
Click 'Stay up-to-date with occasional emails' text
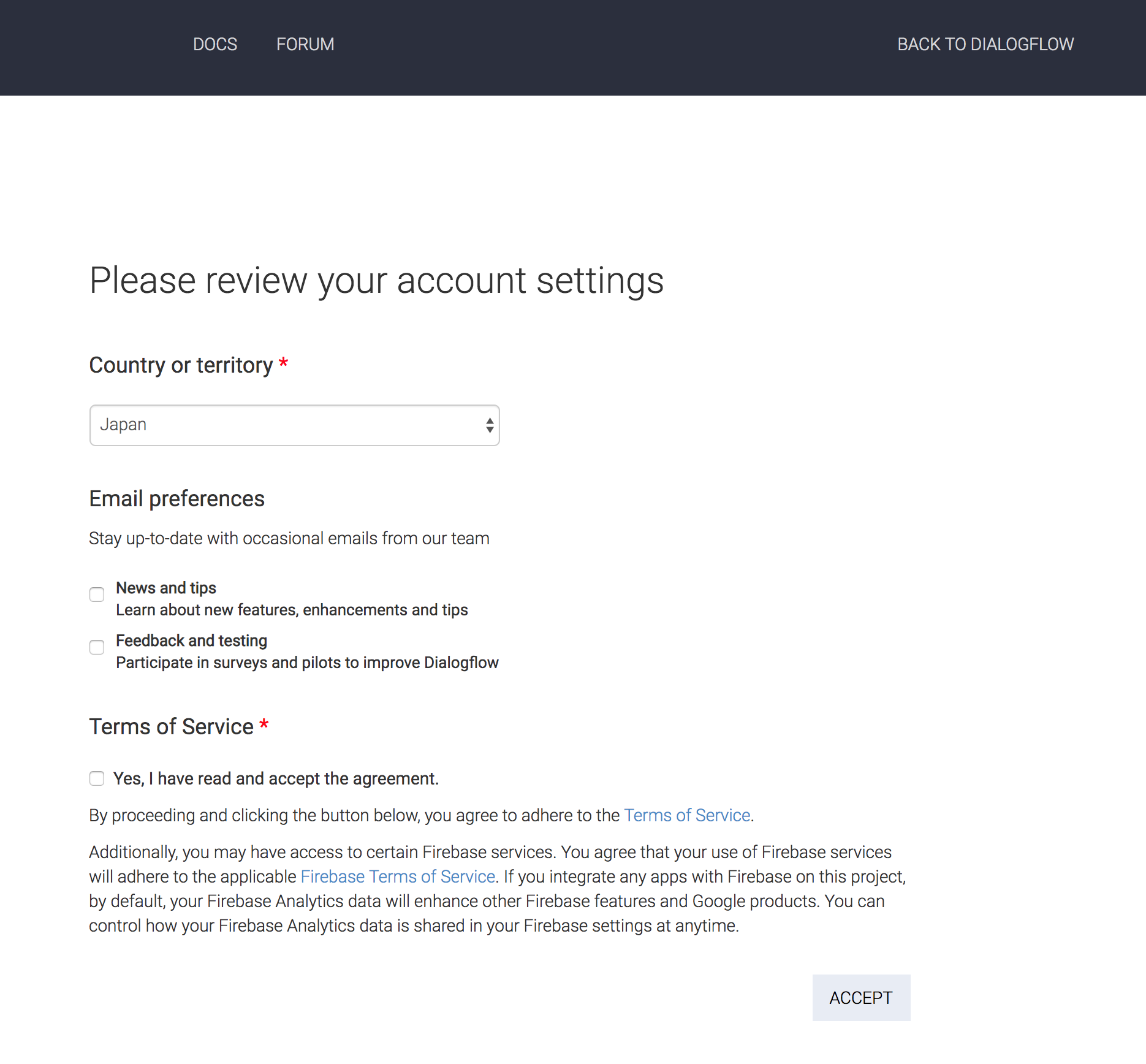289,538
